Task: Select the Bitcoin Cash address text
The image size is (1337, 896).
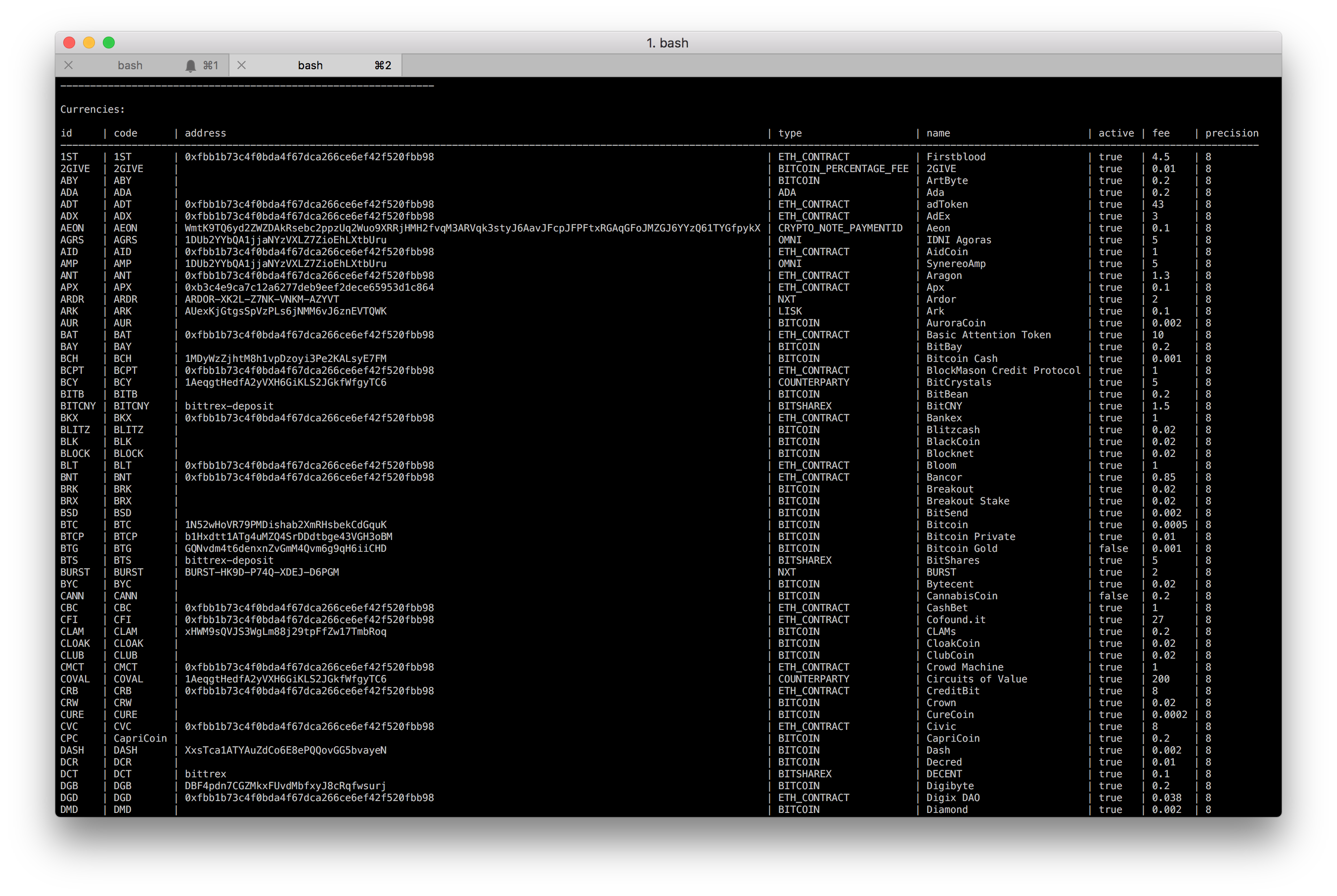Action: (x=286, y=358)
